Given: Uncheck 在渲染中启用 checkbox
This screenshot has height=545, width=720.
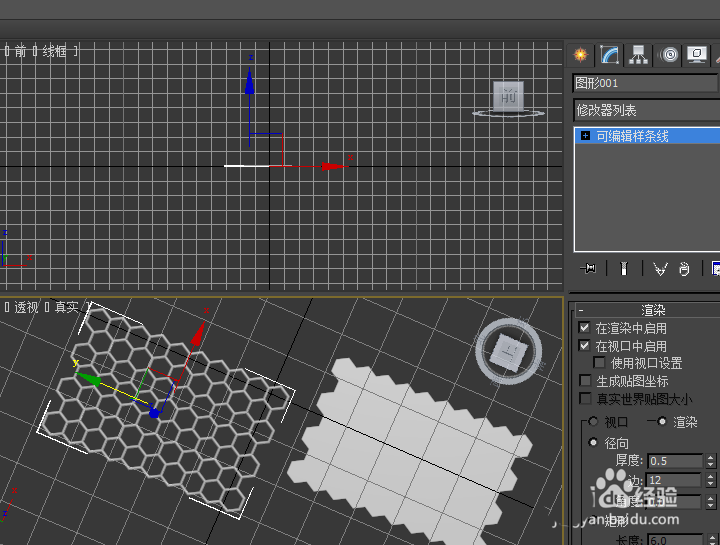Looking at the screenshot, I should (585, 328).
